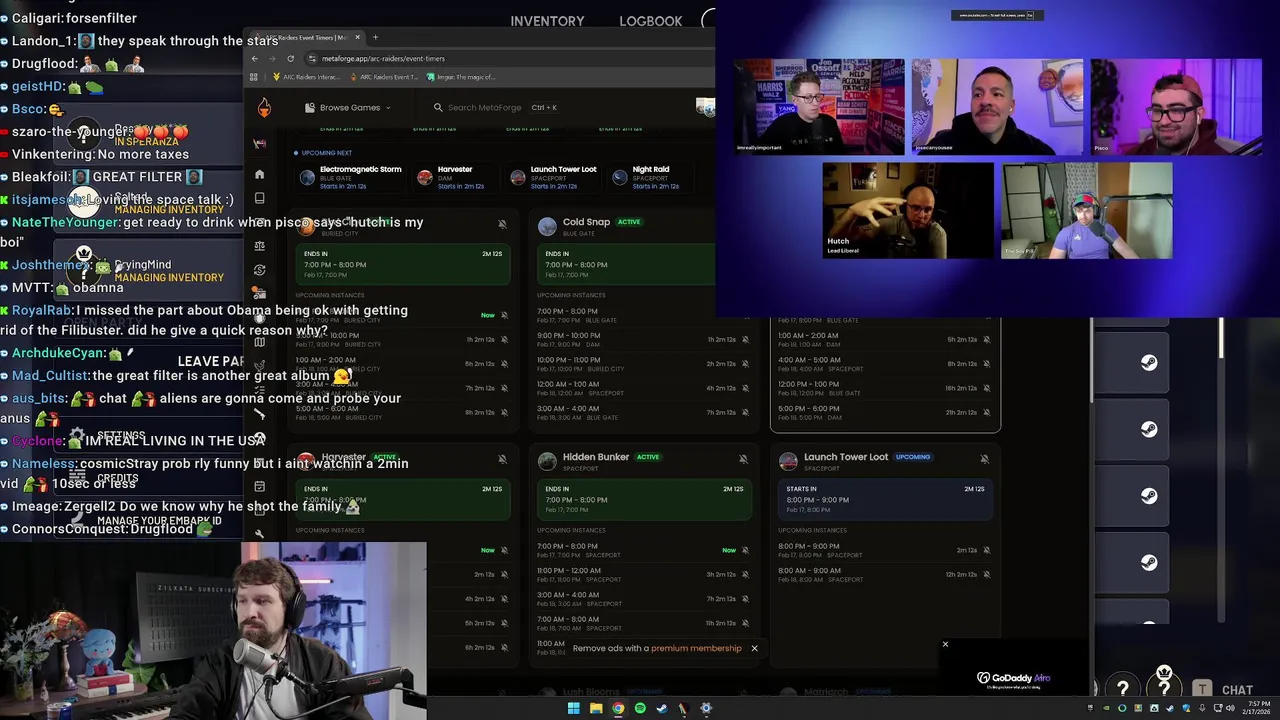Toggle bell for Hidden Bunker 11:00 PM row
Image resolution: width=1280 pixels, height=720 pixels.
click(x=745, y=575)
